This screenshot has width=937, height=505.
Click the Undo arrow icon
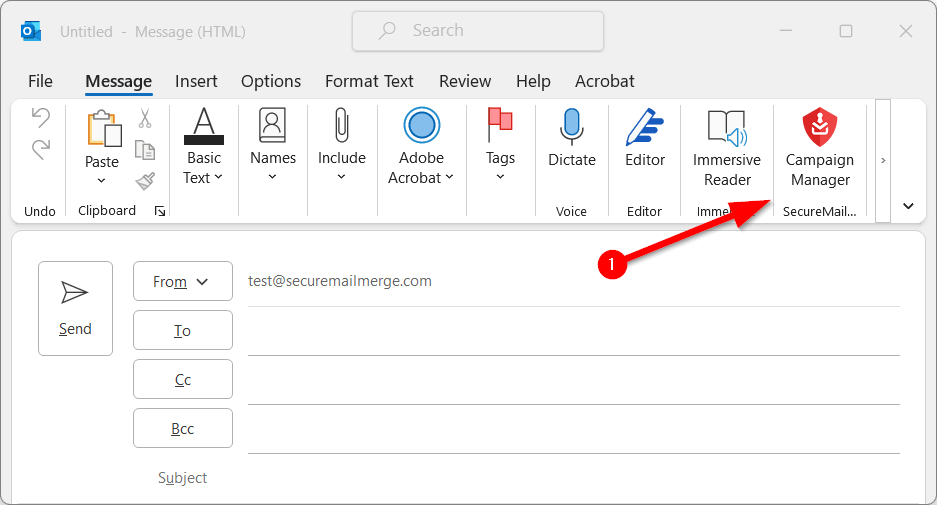click(x=41, y=118)
